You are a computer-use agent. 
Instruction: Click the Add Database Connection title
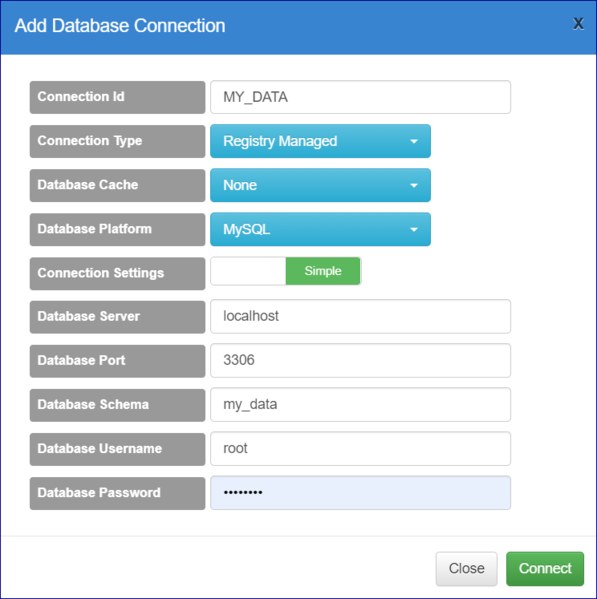(x=120, y=26)
